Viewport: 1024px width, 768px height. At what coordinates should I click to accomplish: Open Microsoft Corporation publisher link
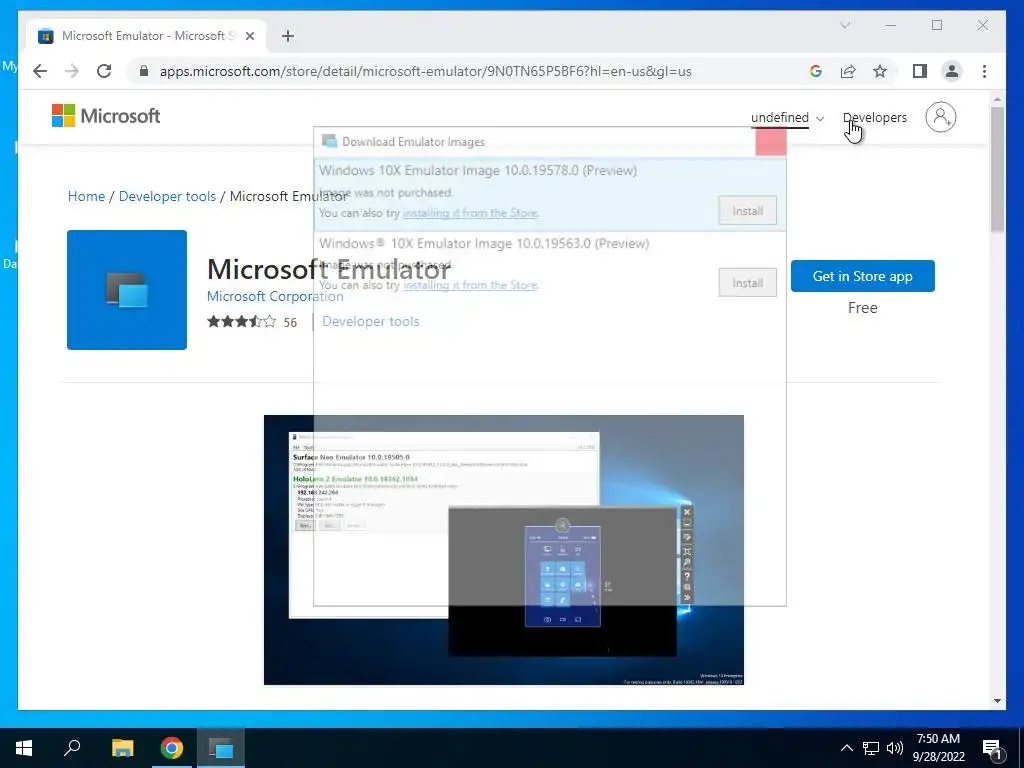click(275, 296)
